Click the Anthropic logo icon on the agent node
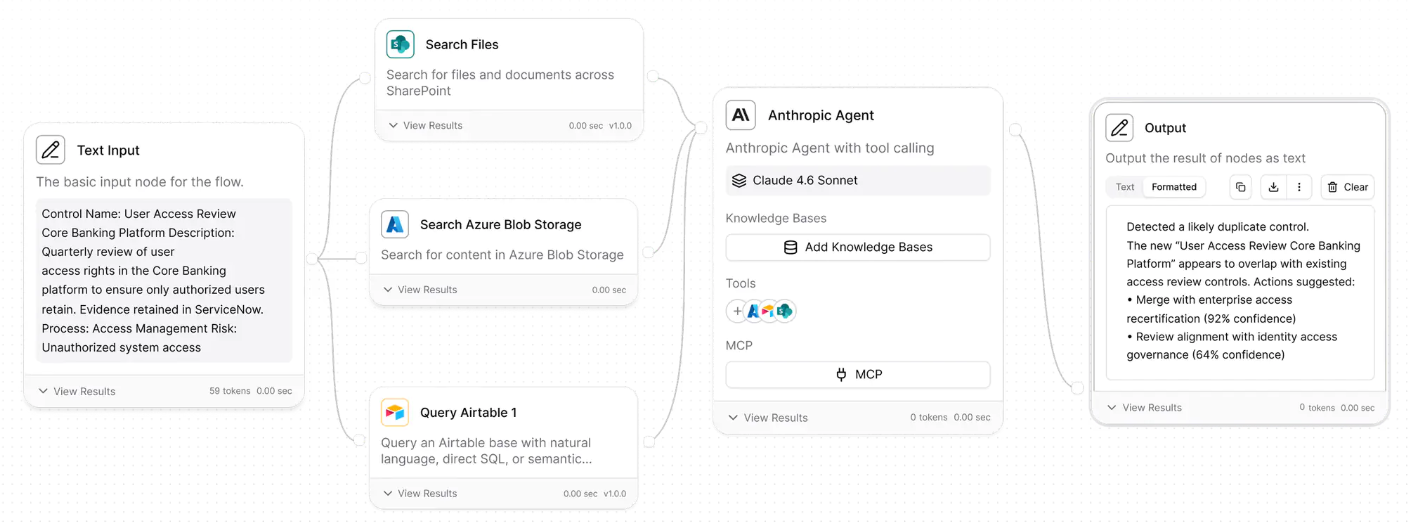This screenshot has width=1414, height=528. pos(741,115)
